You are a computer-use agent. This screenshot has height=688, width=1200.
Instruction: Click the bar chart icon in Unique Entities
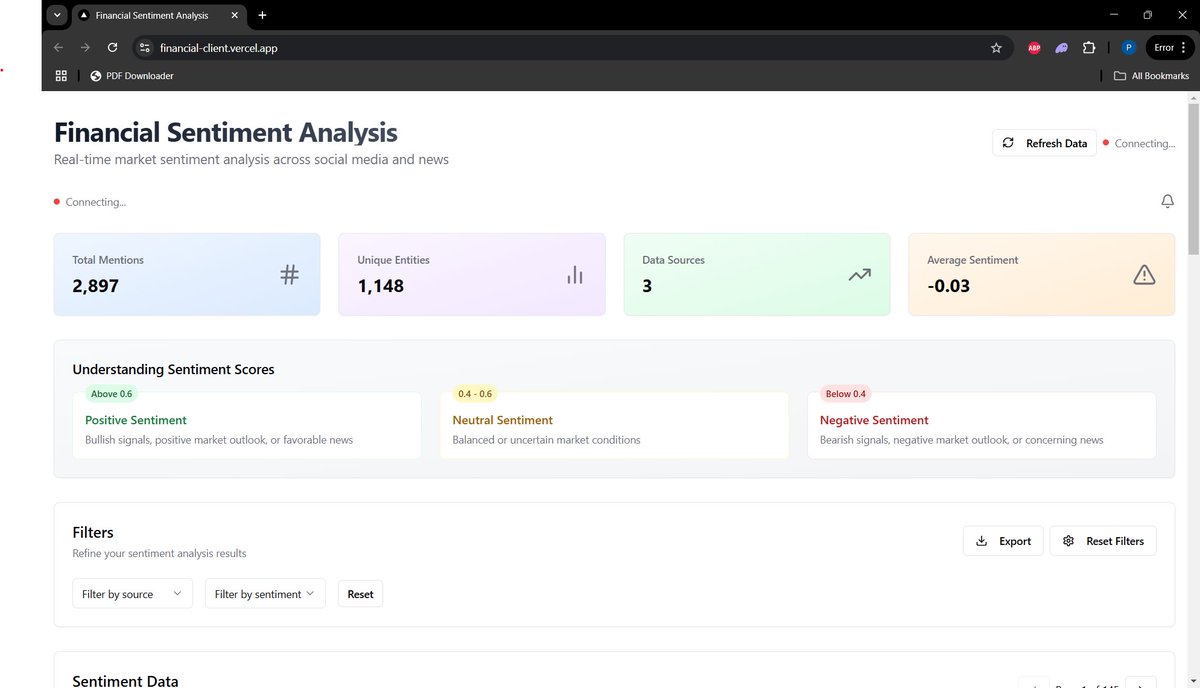(x=574, y=274)
